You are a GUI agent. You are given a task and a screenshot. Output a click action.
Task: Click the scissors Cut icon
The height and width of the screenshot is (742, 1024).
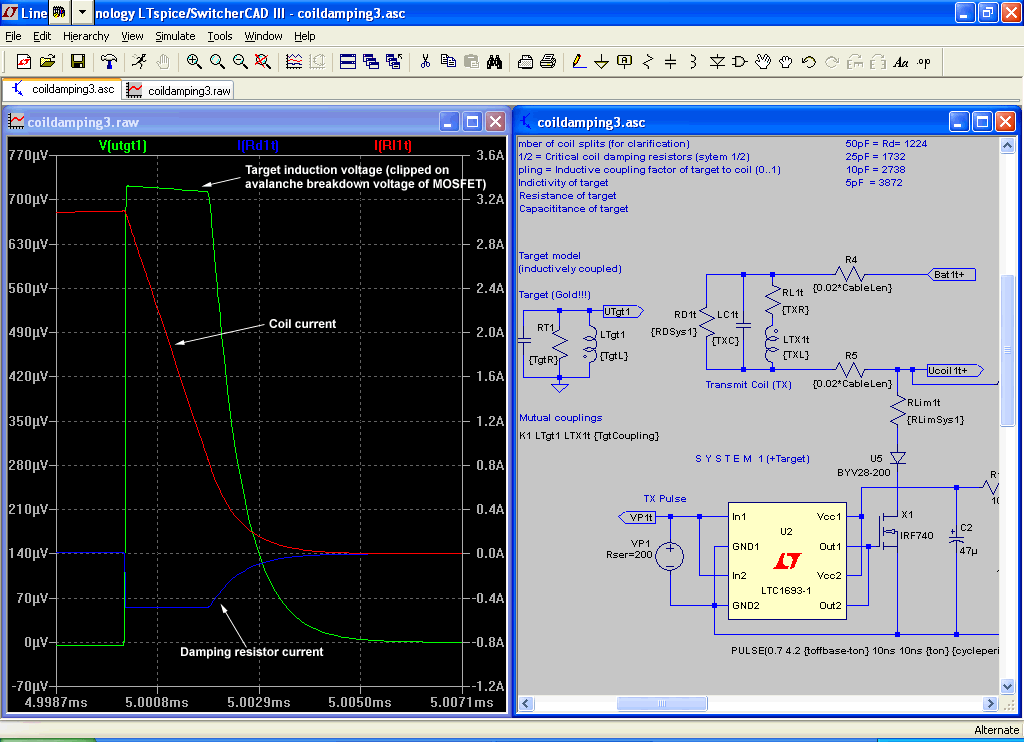pos(425,61)
